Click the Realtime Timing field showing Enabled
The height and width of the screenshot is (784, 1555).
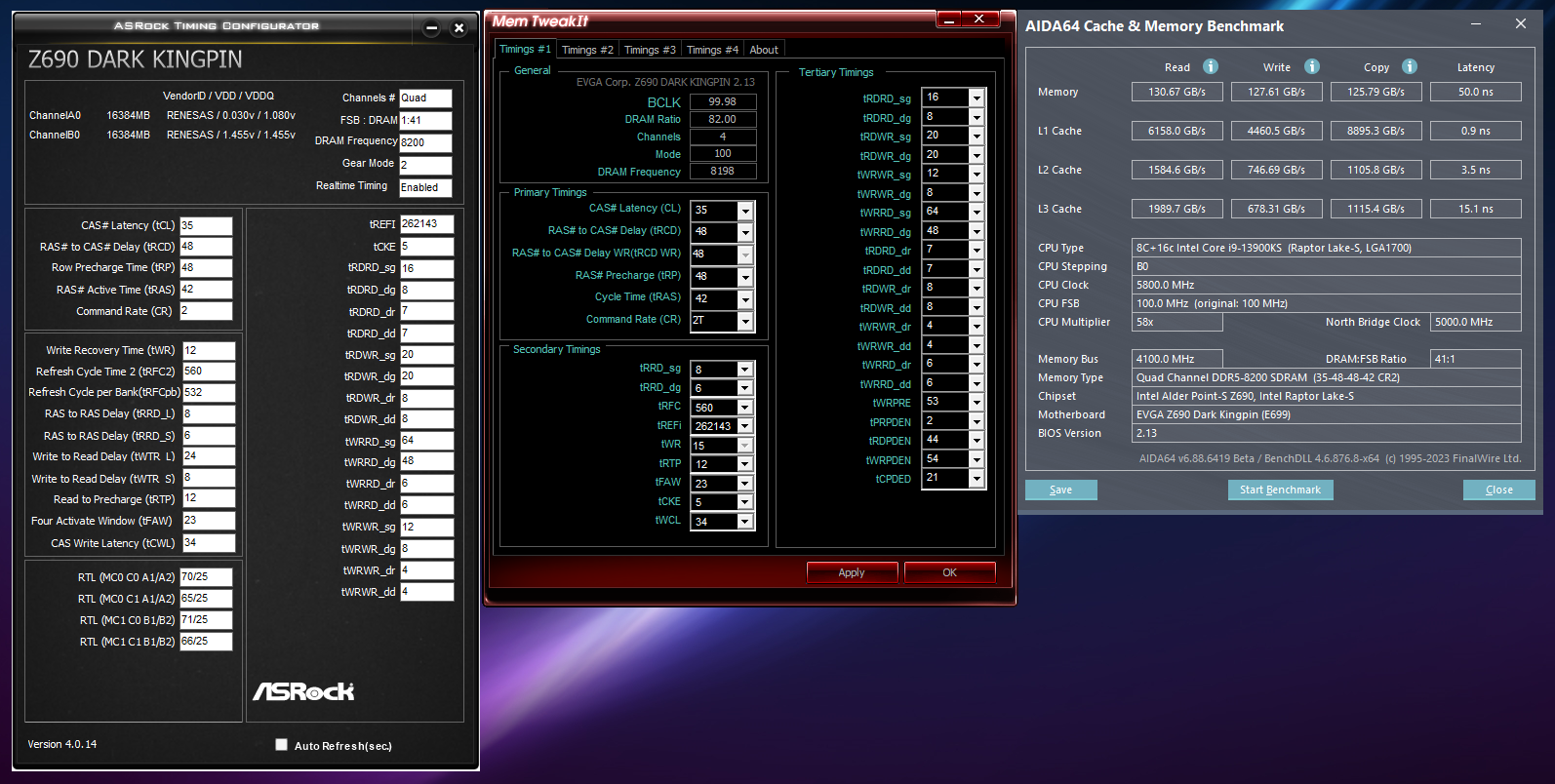[x=425, y=187]
